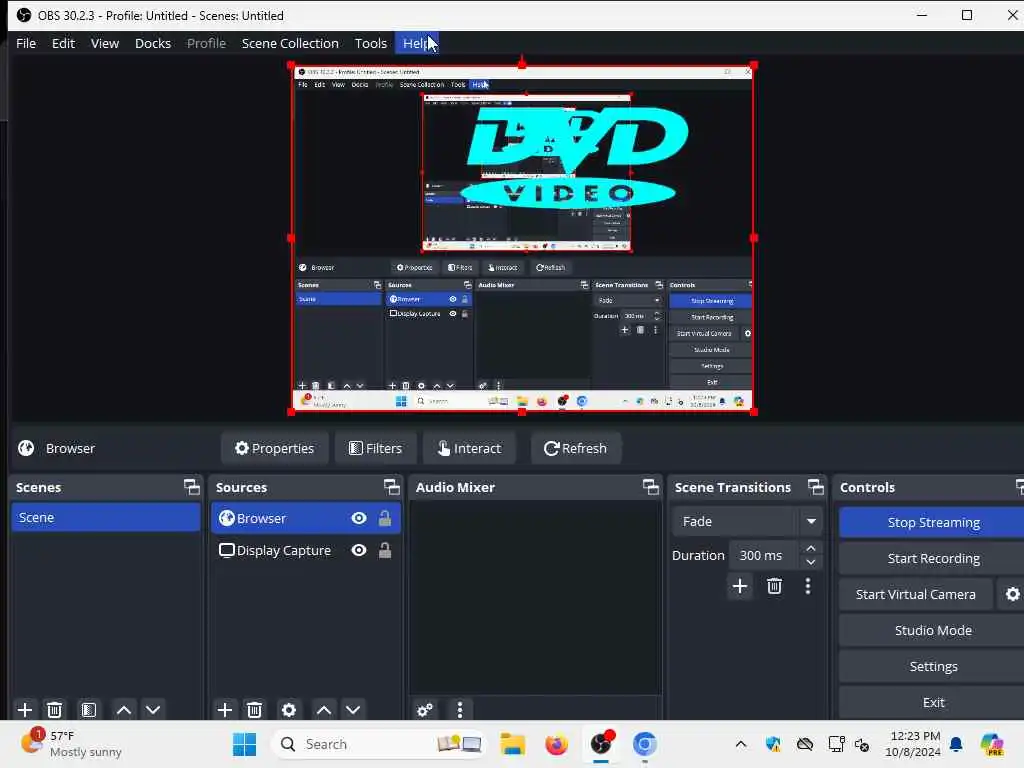Open clock and date in taskbar
1024x768 pixels.
point(912,744)
